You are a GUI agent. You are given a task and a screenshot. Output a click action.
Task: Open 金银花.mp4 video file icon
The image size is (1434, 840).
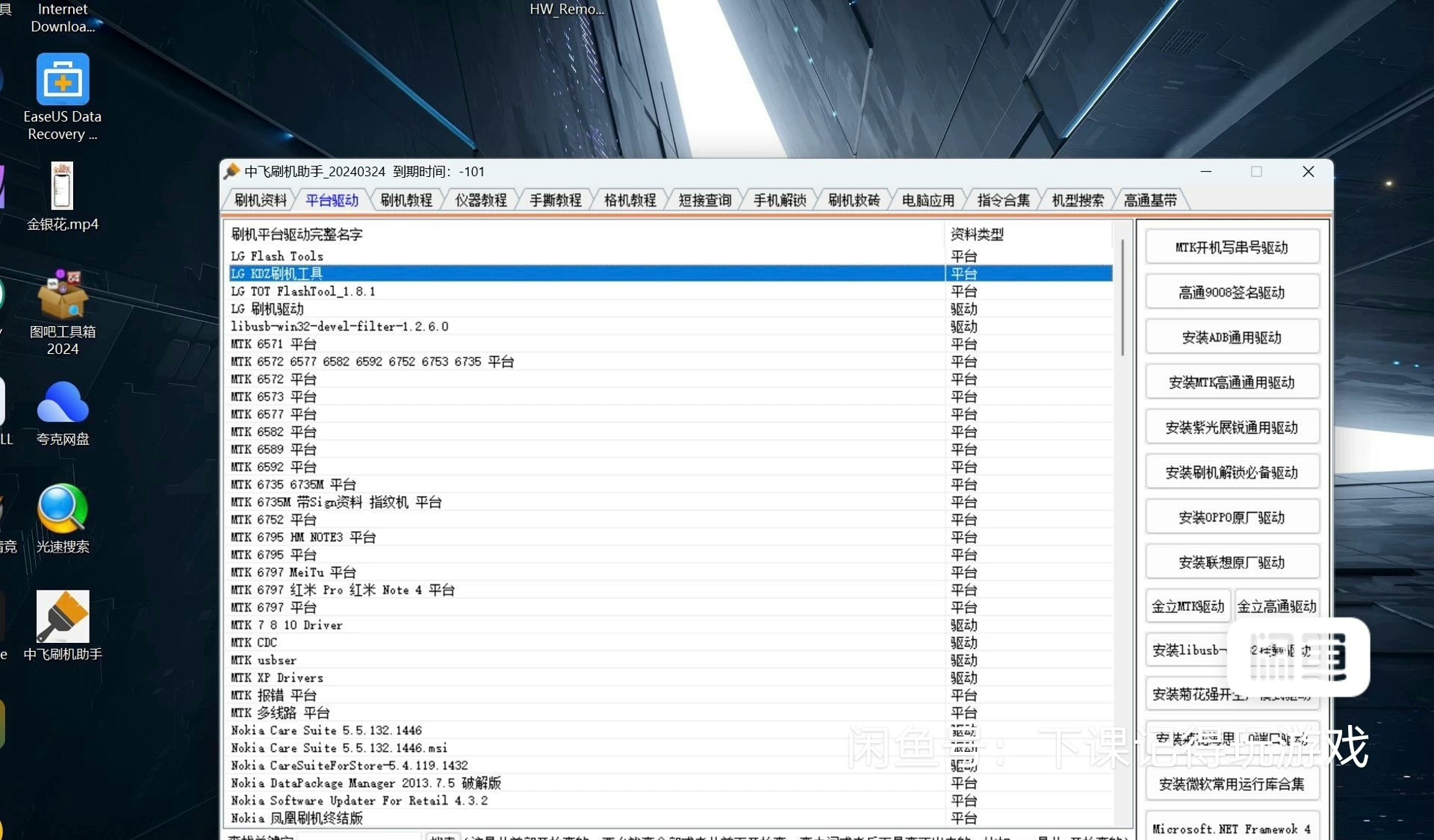[x=62, y=187]
